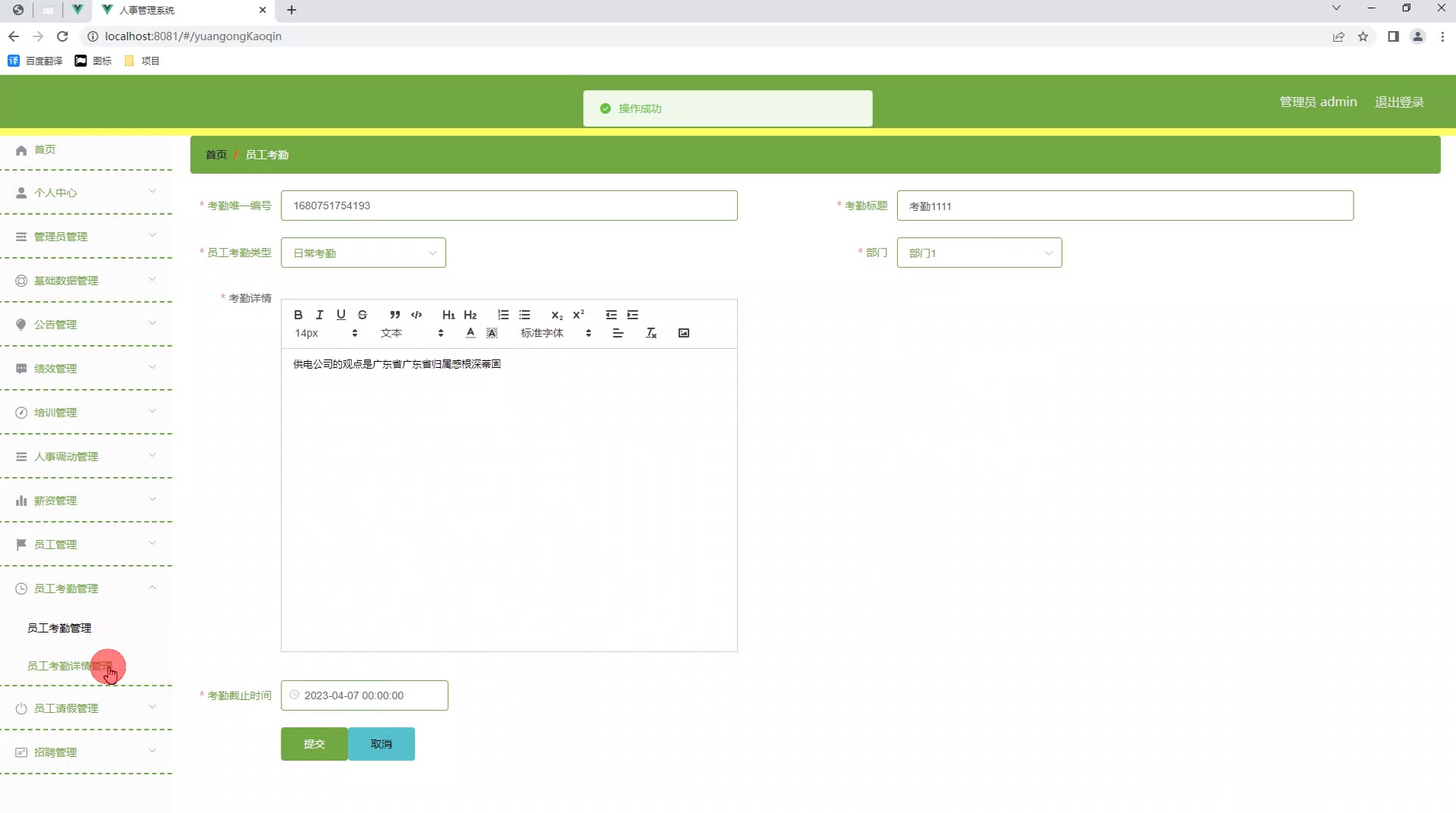Insert a blockquote in the editor
Image resolution: width=1456 pixels, height=813 pixels.
coord(395,315)
